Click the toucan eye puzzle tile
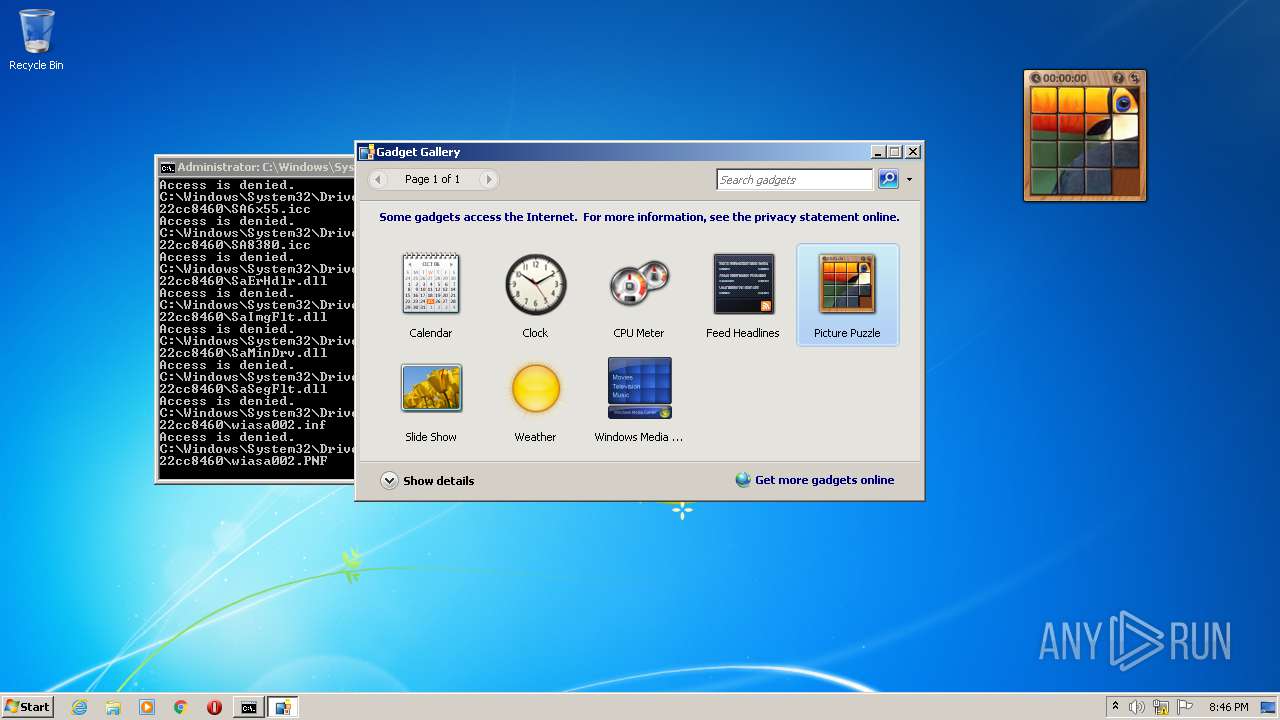1280x720 pixels. coord(1125,101)
